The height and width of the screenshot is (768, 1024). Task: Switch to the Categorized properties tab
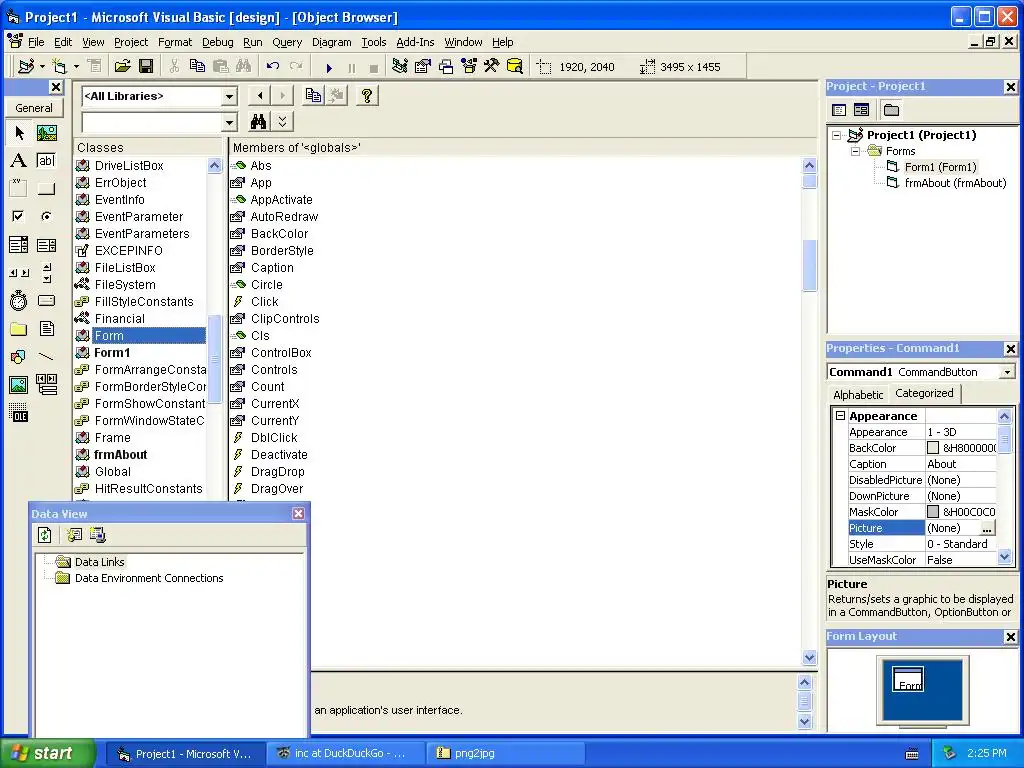click(924, 393)
